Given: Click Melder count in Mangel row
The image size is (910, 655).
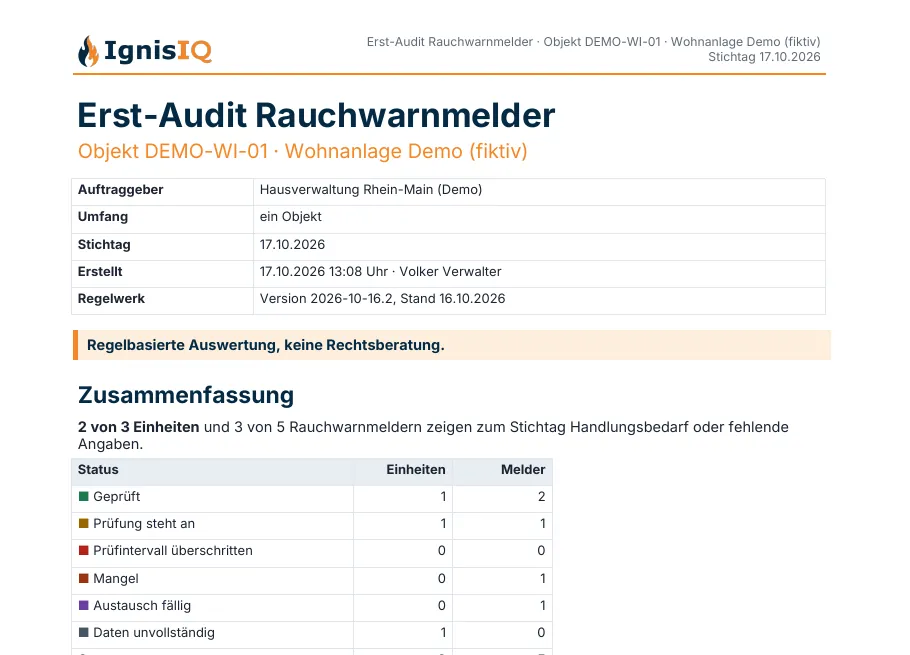Looking at the screenshot, I should 543,578.
